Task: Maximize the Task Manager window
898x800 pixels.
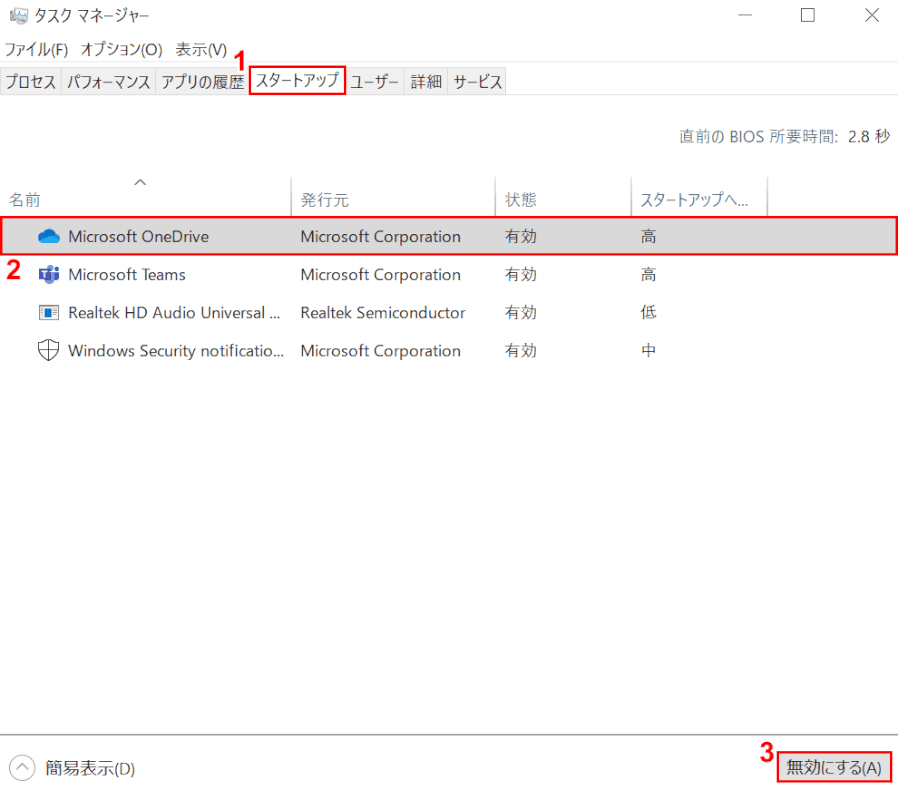Action: click(808, 15)
